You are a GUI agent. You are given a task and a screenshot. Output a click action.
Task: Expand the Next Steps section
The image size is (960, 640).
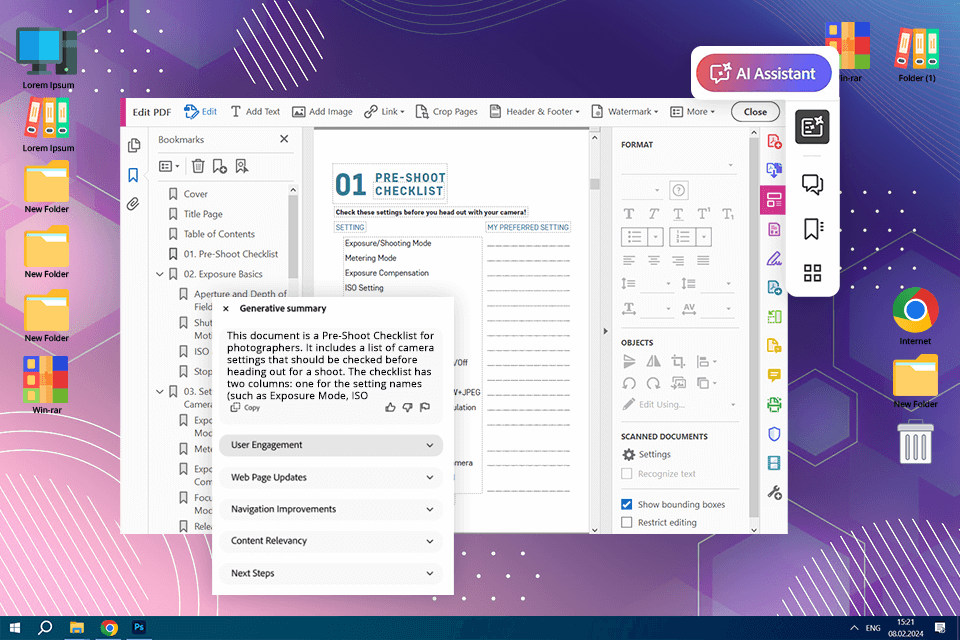point(331,573)
